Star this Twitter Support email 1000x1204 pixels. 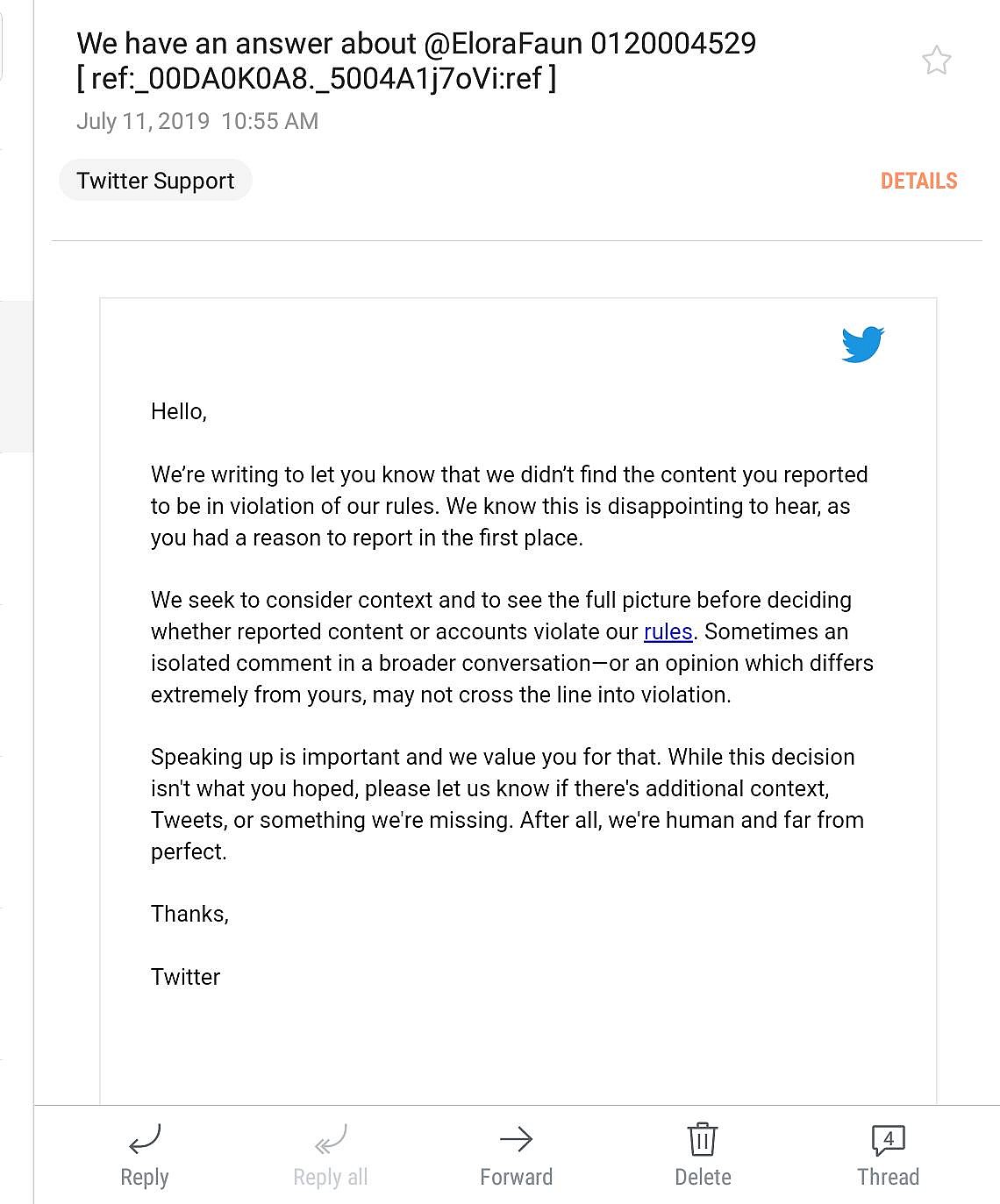click(936, 61)
